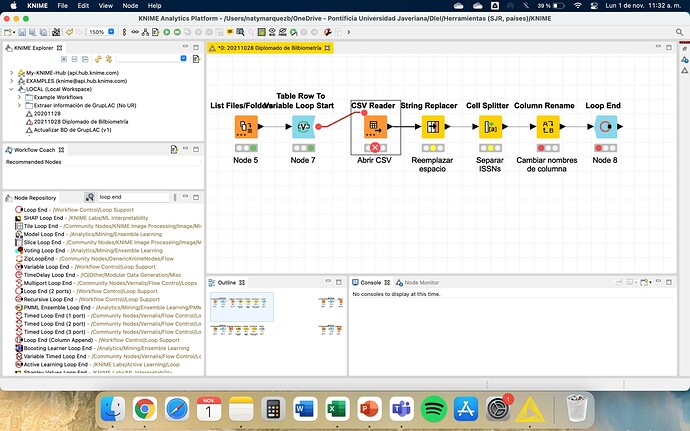Select Loop End (Column Append) repository entry

[x=97, y=340]
